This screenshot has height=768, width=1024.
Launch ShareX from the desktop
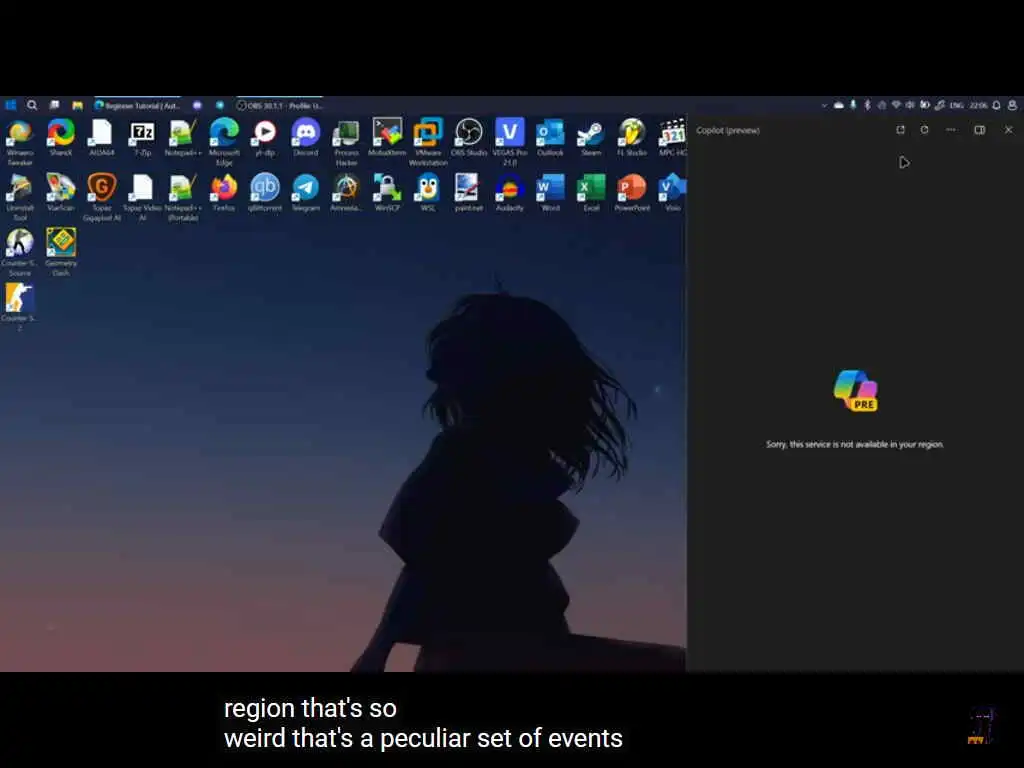[x=61, y=137]
